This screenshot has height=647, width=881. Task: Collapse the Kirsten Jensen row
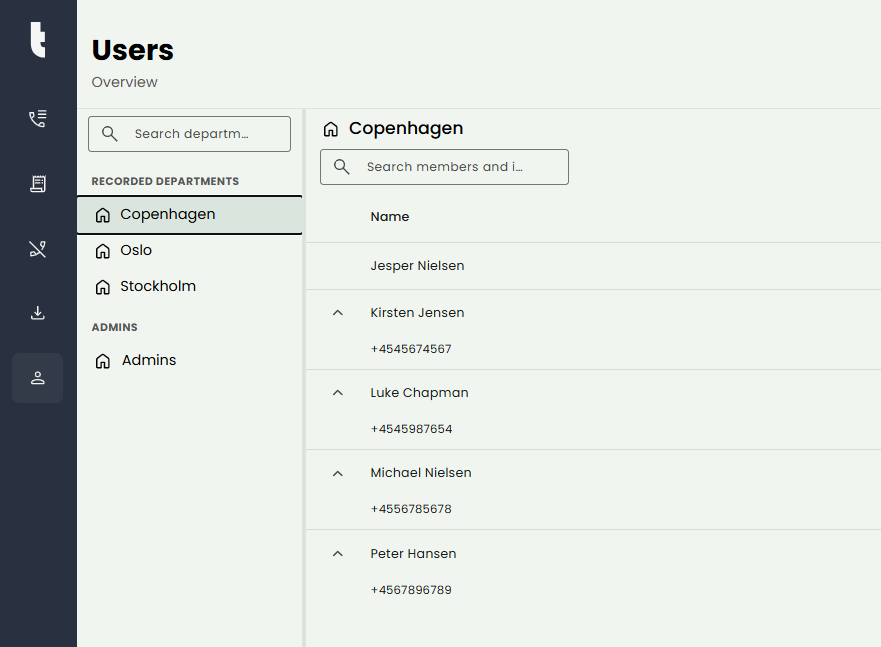pyautogui.click(x=338, y=313)
